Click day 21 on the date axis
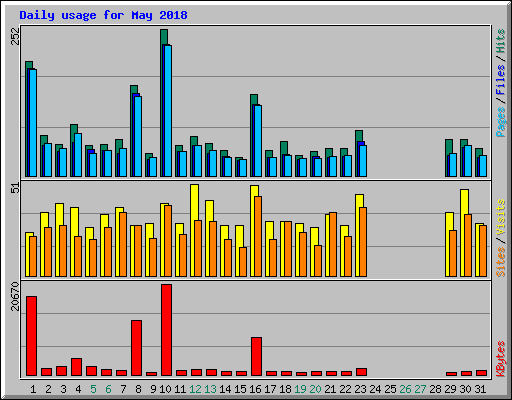512x400 pixels. [330, 389]
